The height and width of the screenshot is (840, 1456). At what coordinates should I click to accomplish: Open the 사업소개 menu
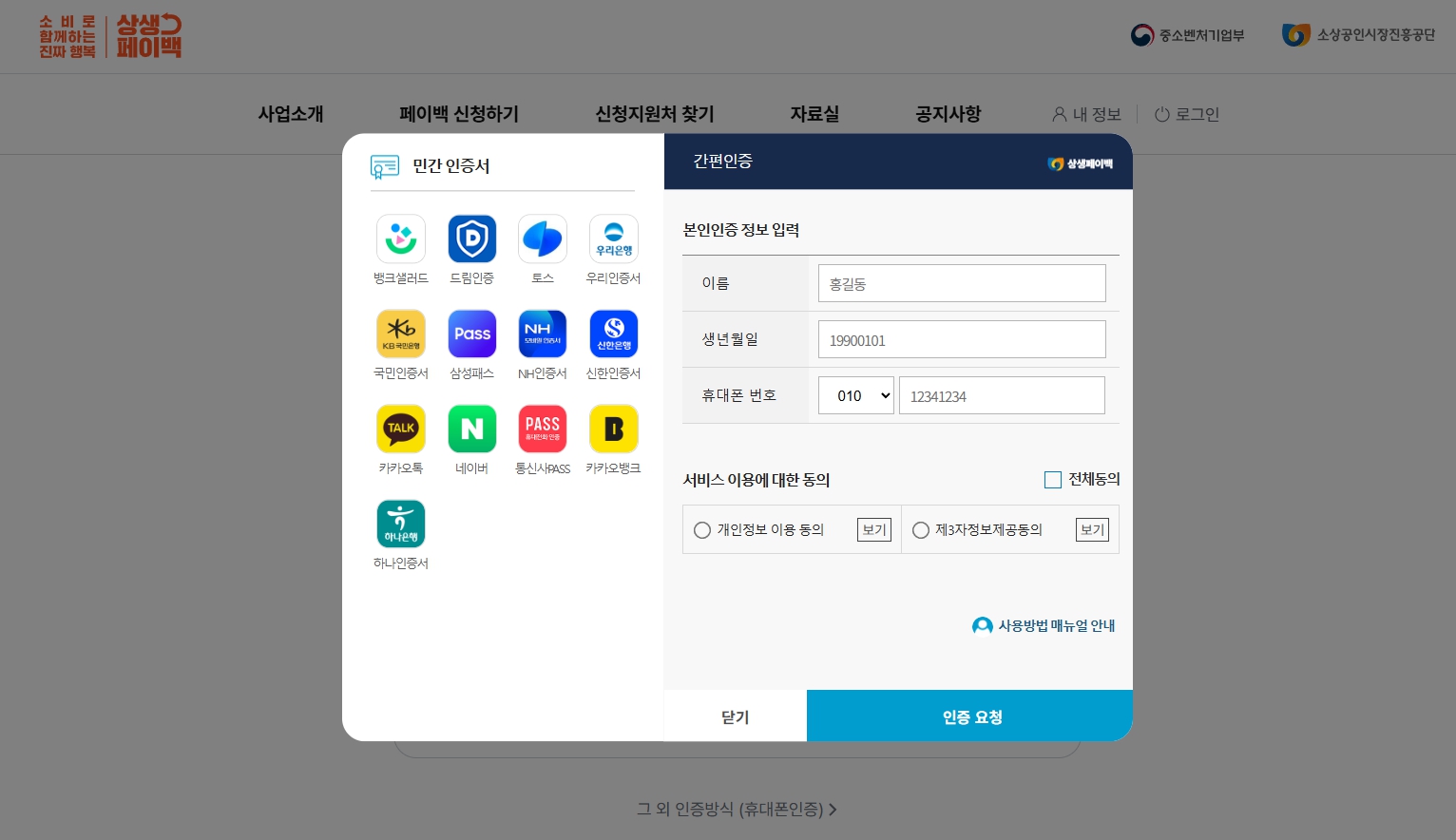(291, 114)
